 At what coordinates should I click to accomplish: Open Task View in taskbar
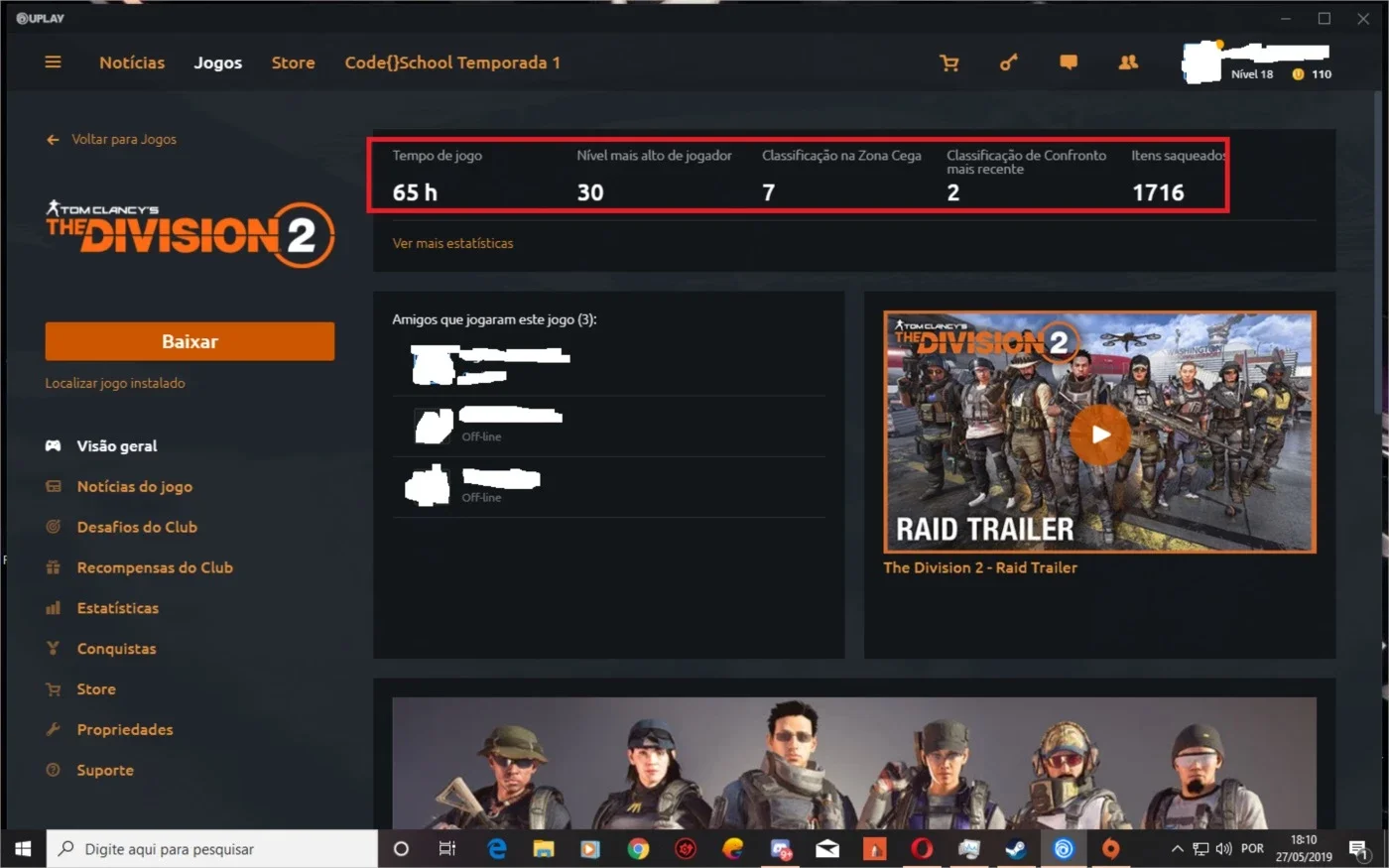(x=447, y=849)
